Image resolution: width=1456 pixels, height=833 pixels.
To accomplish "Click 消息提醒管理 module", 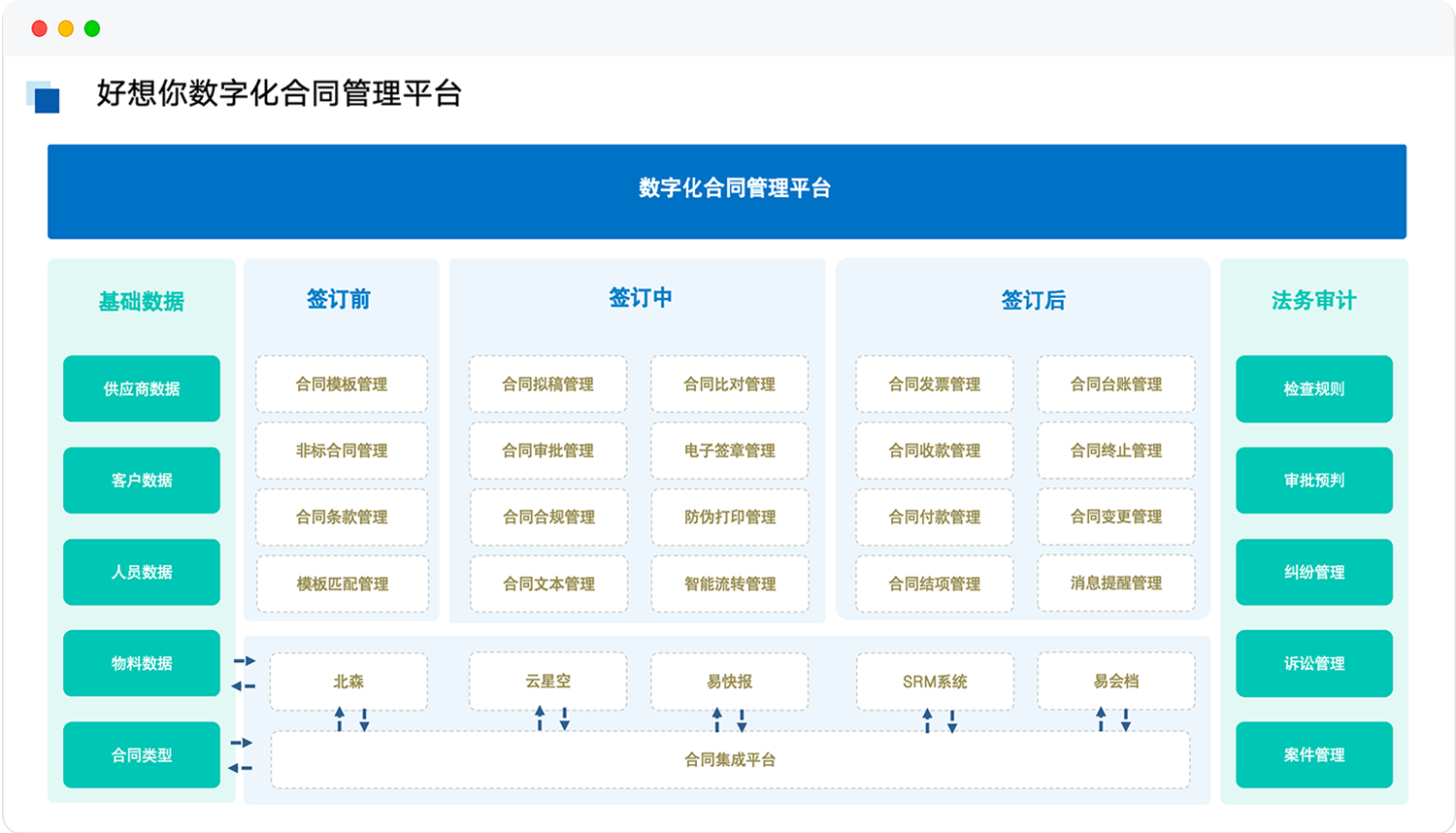I will pyautogui.click(x=1116, y=583).
